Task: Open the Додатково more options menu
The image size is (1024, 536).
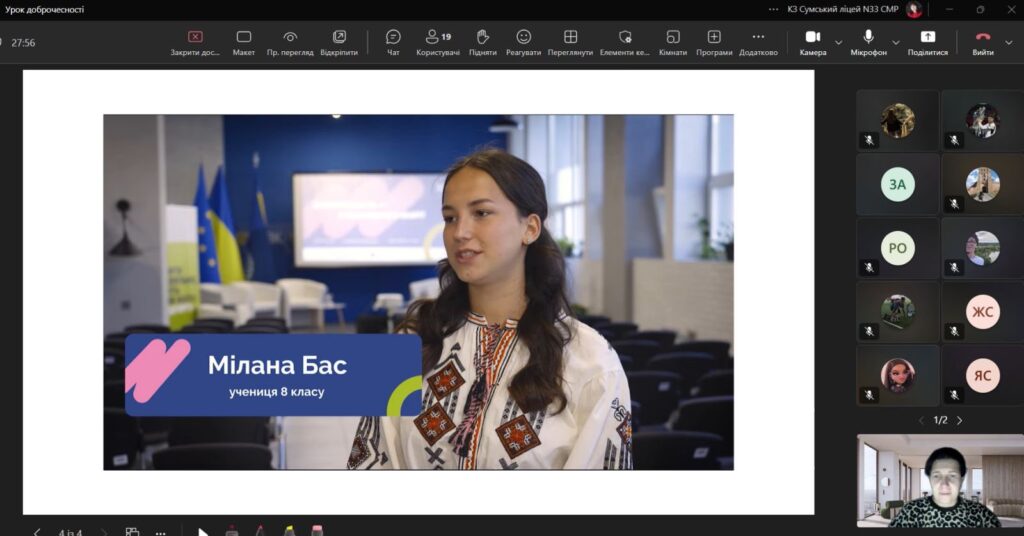Action: [x=758, y=42]
